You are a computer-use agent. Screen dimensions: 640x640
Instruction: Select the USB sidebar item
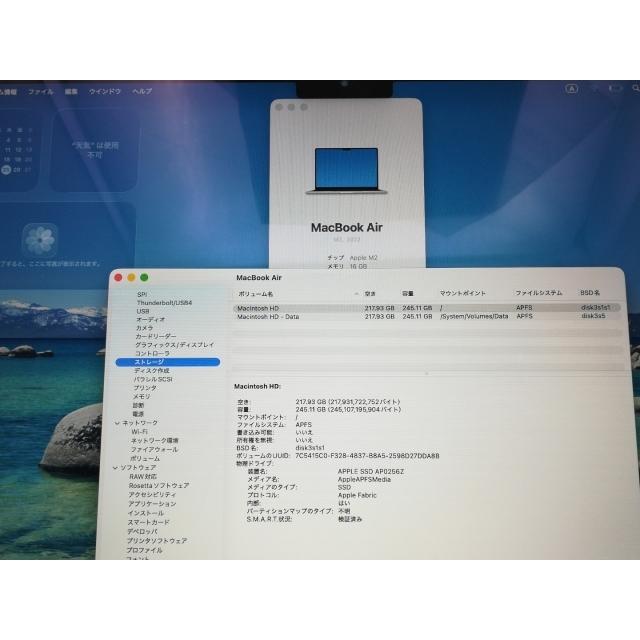tap(143, 311)
